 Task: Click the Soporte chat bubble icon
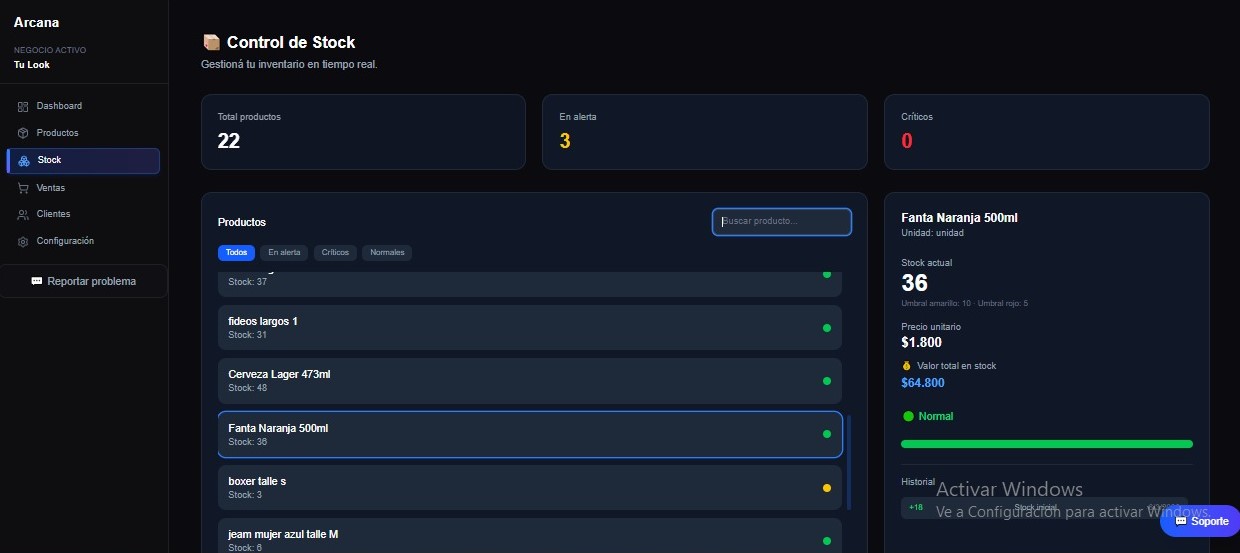pyautogui.click(x=1181, y=521)
